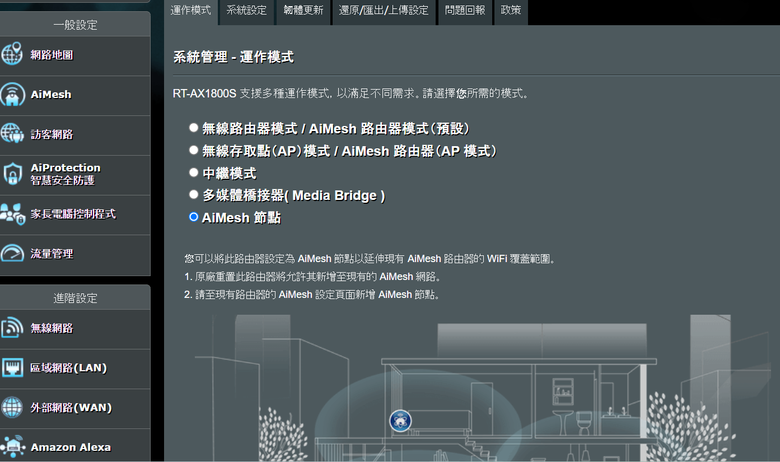Open the 韌體更新 firmware update tab

click(x=303, y=11)
